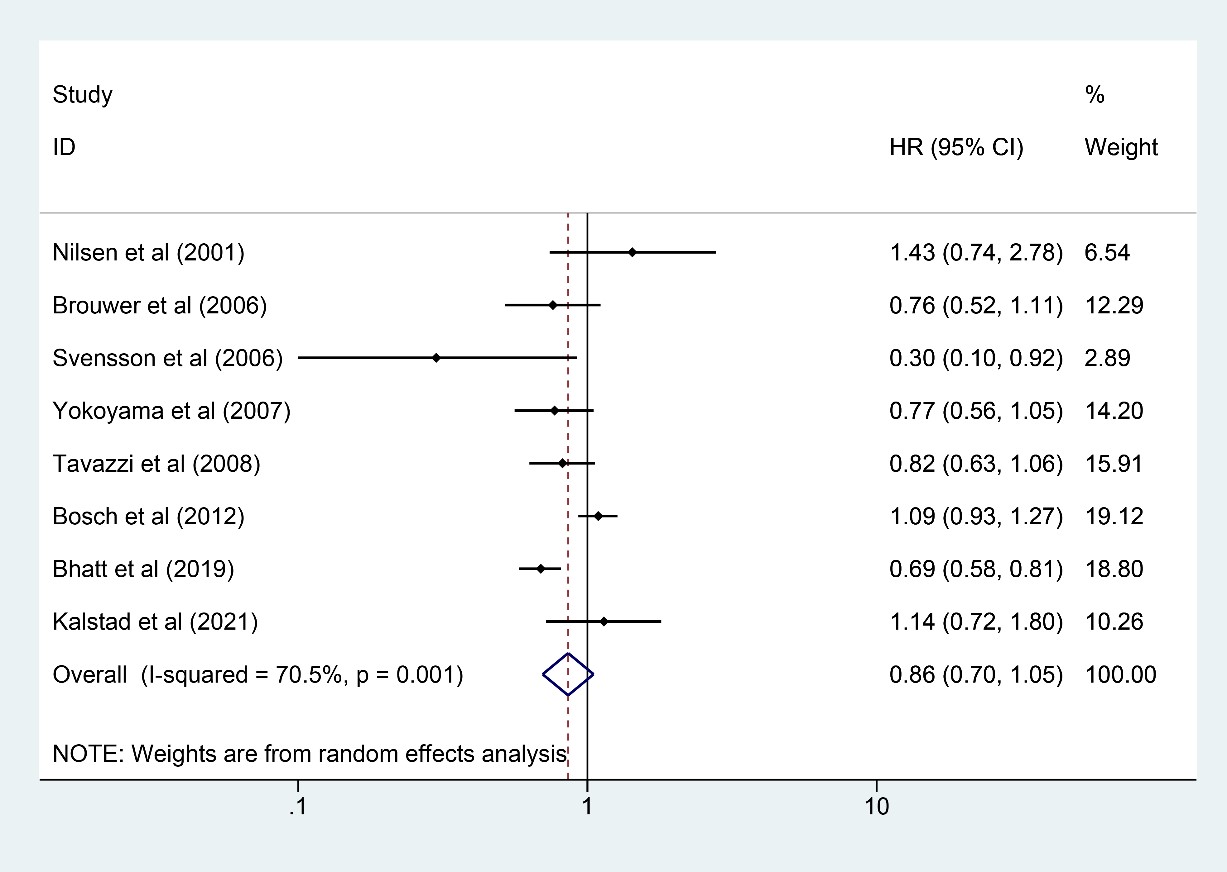The width and height of the screenshot is (1227, 872).
Task: Click the Overall I-squared heterogeneity label
Action: pos(257,675)
